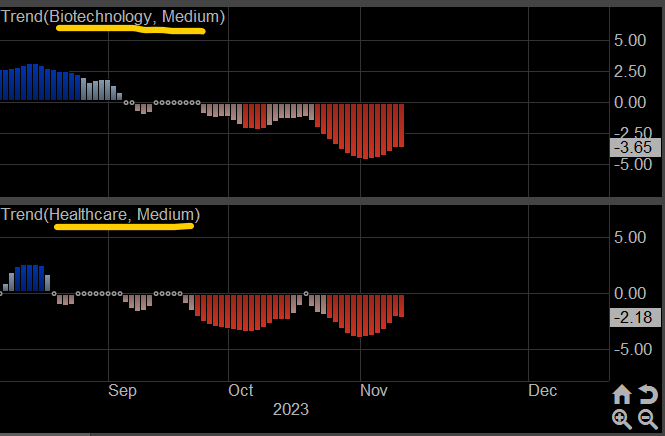665x436 pixels.
Task: Zoom in with the plus magnifier
Action: click(x=622, y=419)
